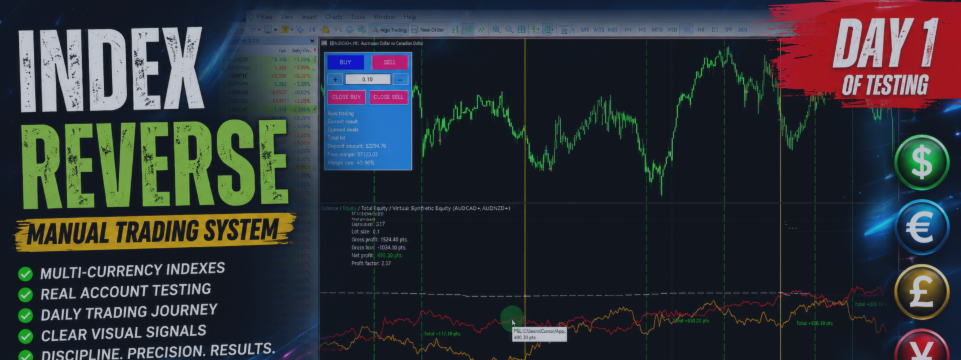The width and height of the screenshot is (961, 360).
Task: Click the zoom out magnifier icon
Action: coord(509,30)
